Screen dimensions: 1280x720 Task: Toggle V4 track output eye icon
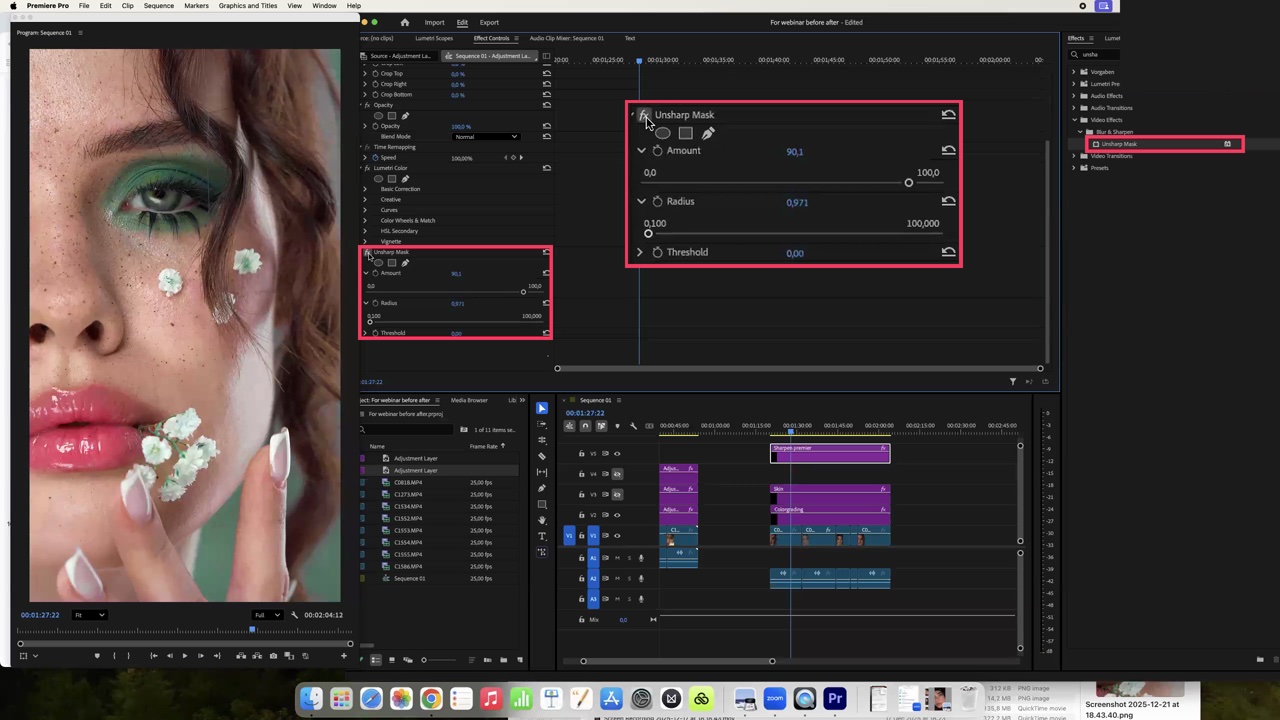617,474
